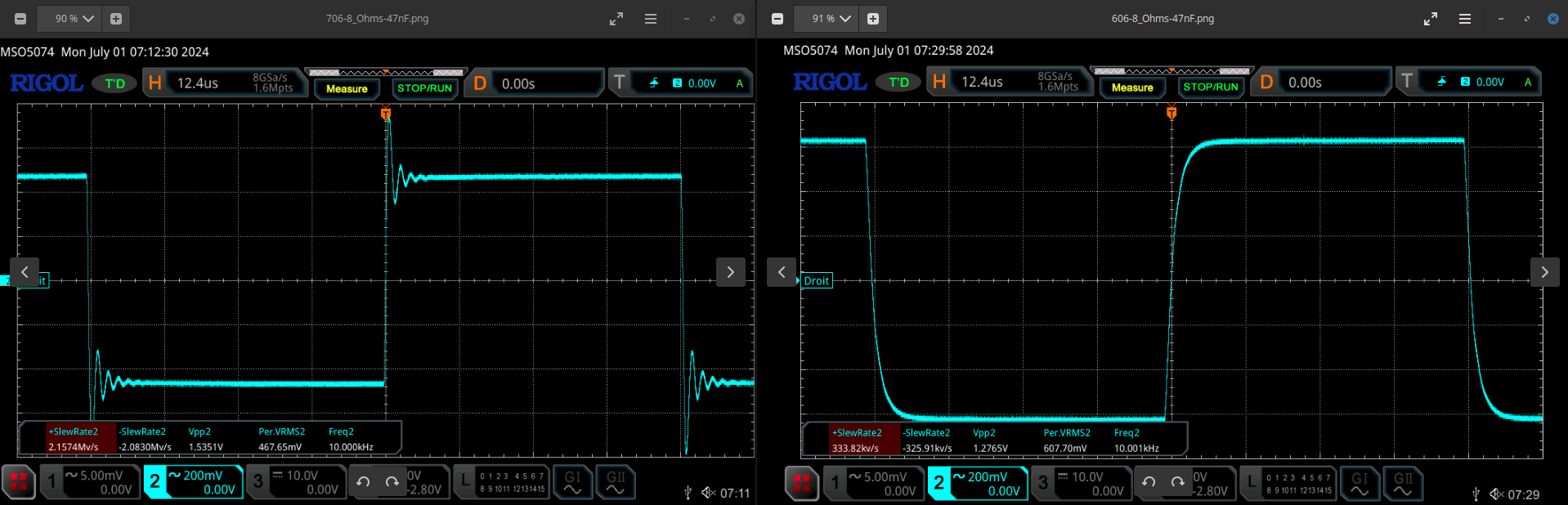The height and width of the screenshot is (505, 1568).
Task: Open trigger settings panel in right scope
Action: tap(1468, 82)
